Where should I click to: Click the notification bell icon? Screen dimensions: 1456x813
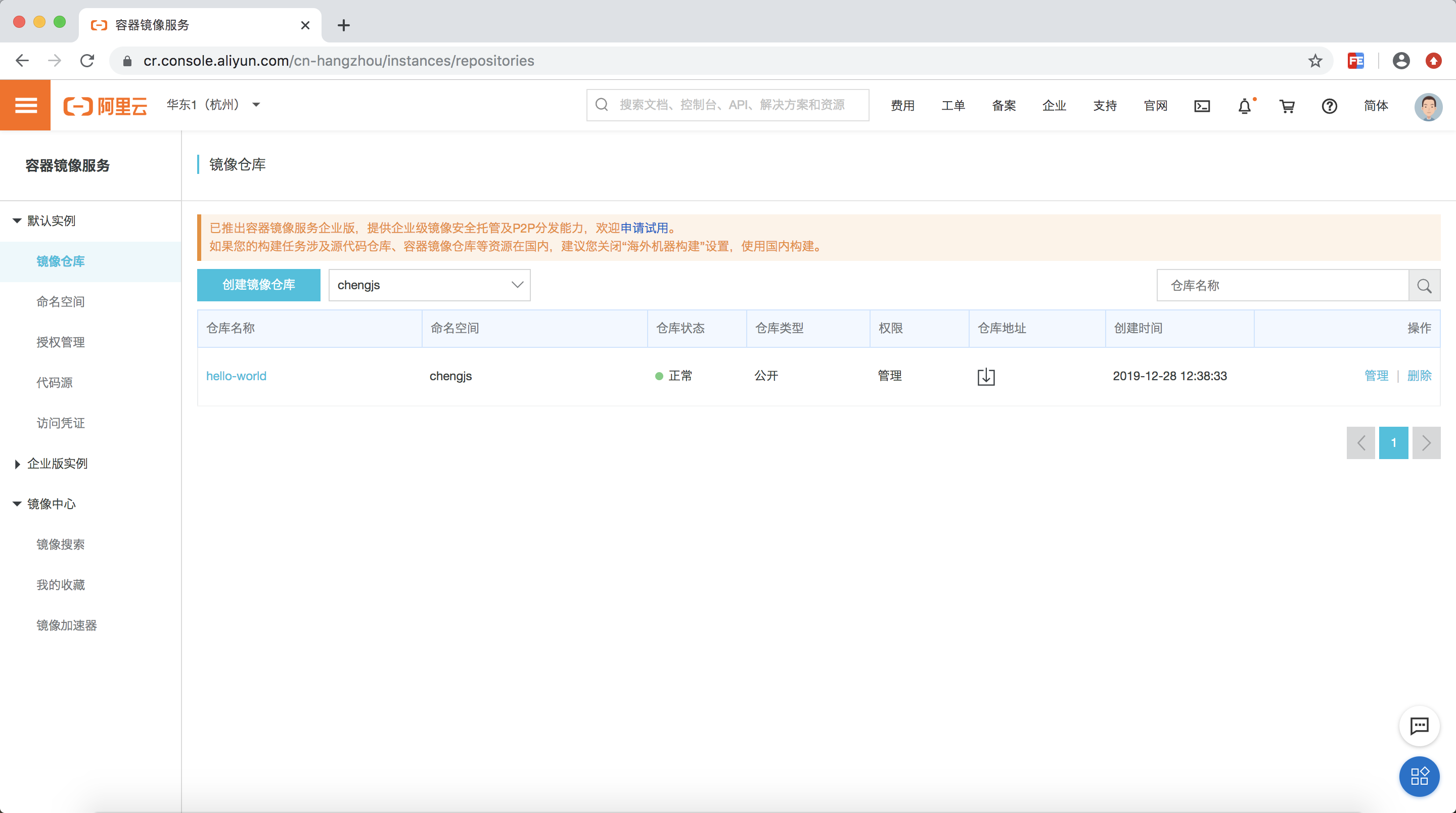coord(1244,106)
